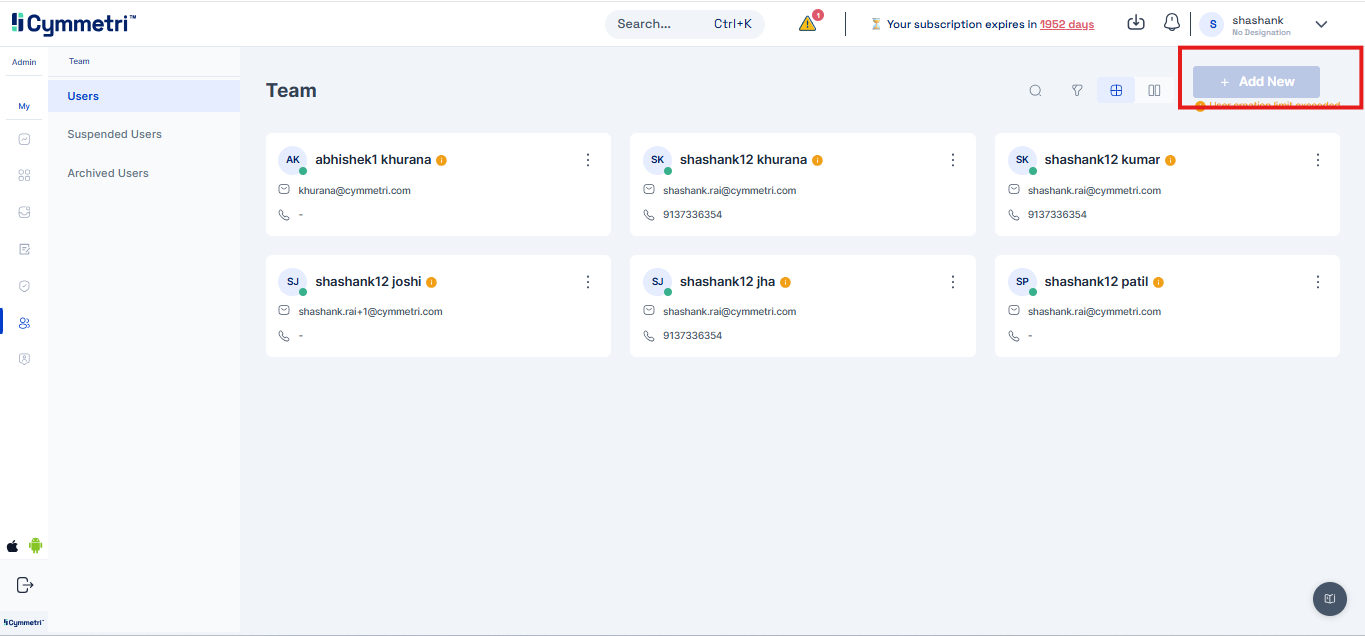
Task: Open the team search magnifier icon
Action: 1036,91
